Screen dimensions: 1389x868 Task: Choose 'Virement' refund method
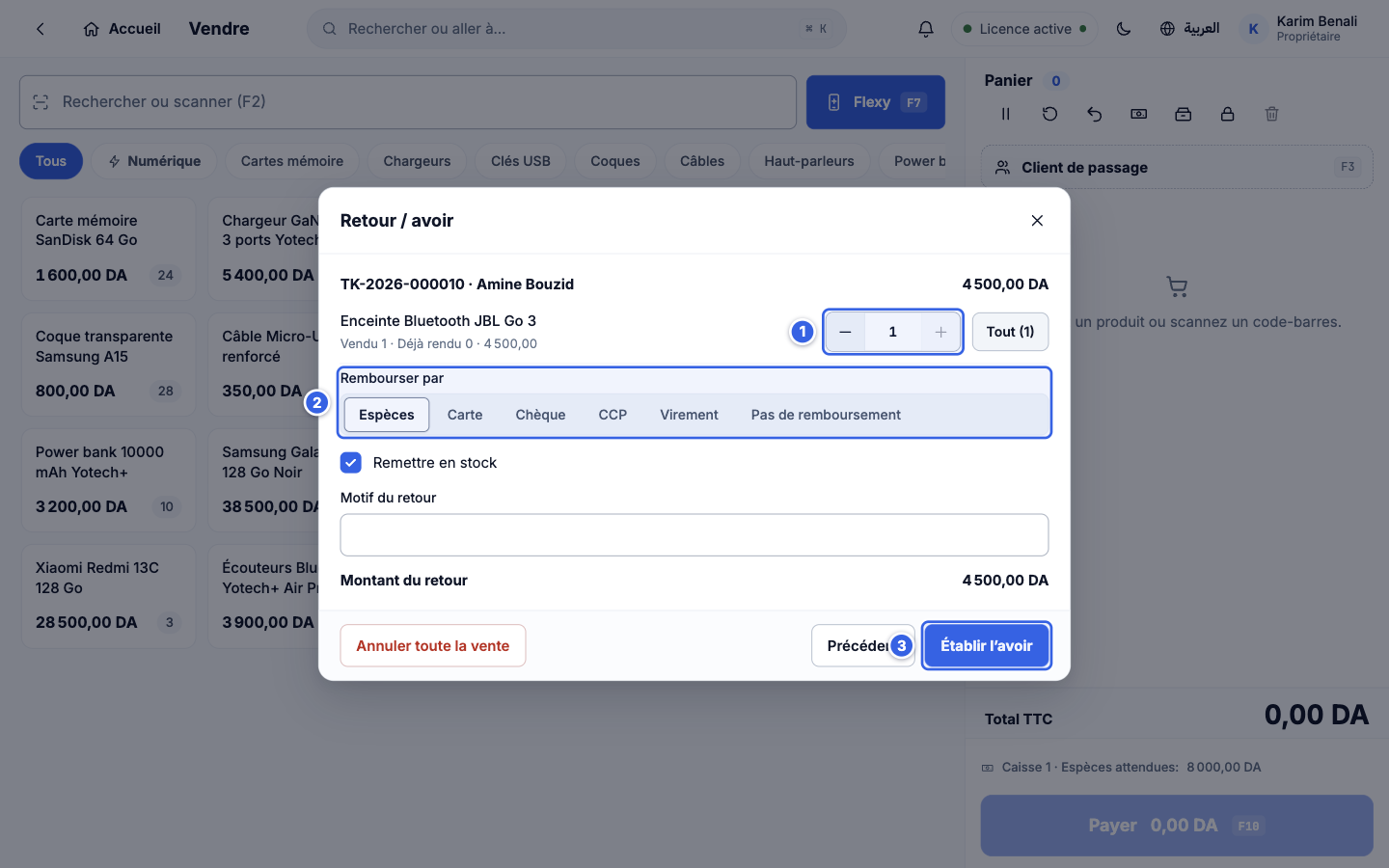point(689,415)
